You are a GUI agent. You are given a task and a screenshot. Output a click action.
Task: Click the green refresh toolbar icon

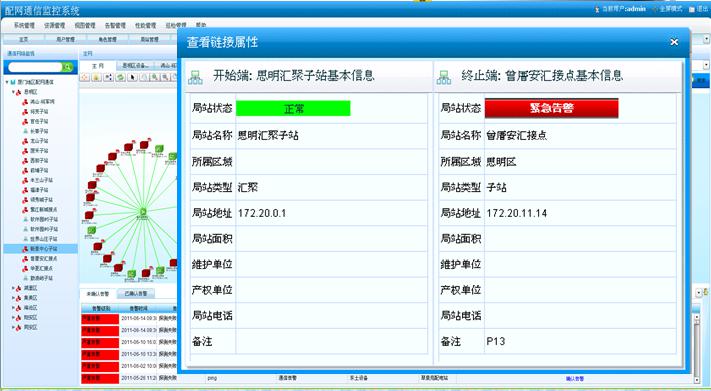click(x=120, y=78)
